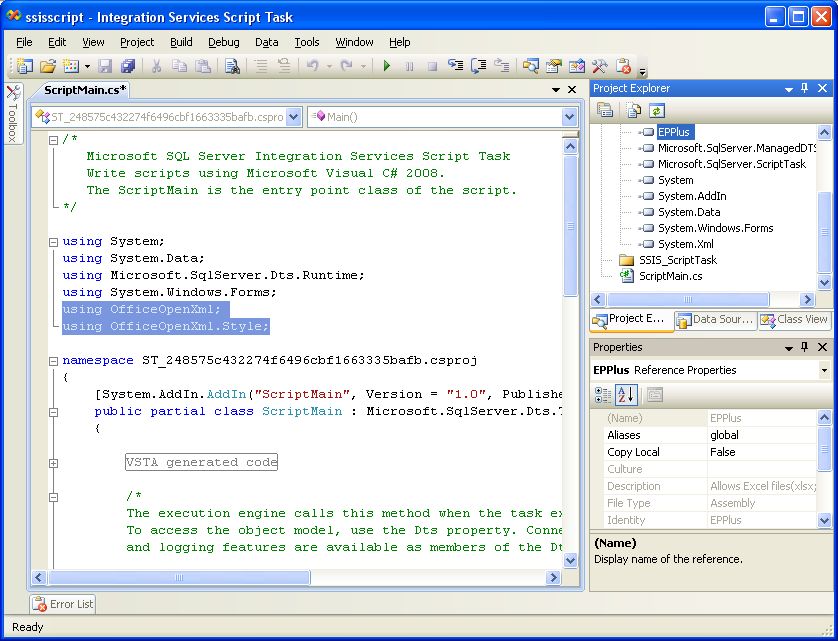Click the Properties icon in Project Explorer
Image resolution: width=838 pixels, height=641 pixels.
(606, 111)
